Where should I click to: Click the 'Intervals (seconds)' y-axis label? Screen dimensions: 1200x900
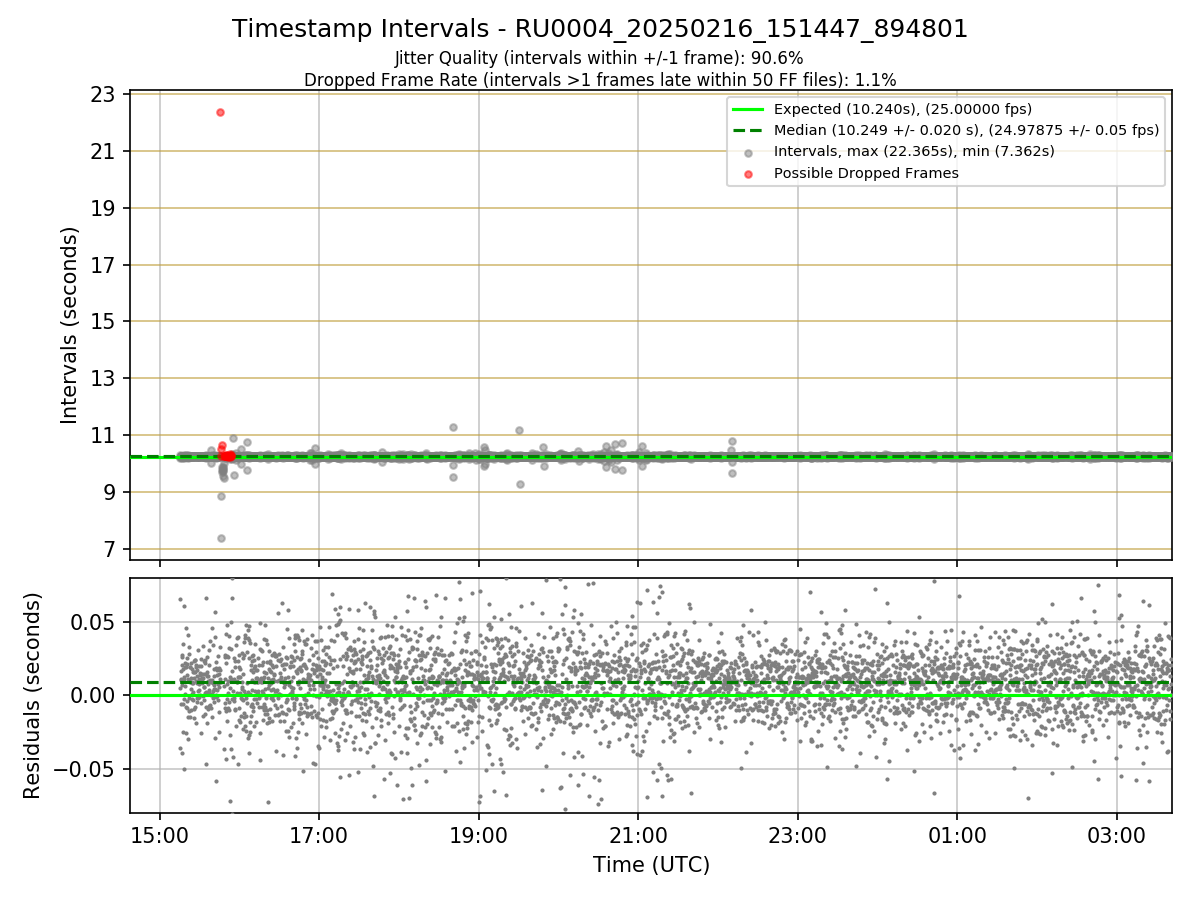(70, 325)
